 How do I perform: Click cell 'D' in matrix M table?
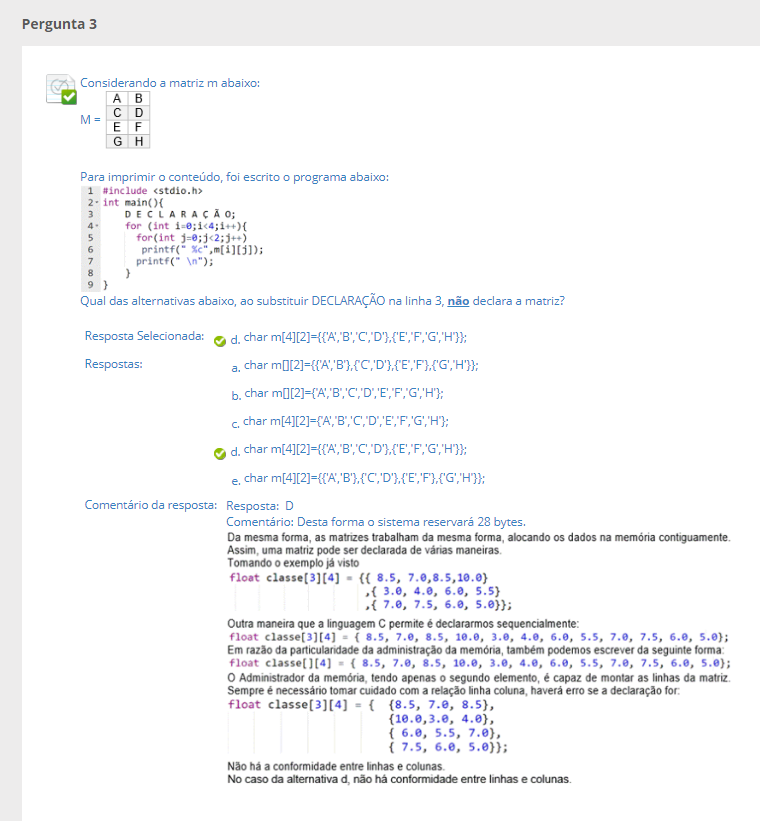[138, 113]
